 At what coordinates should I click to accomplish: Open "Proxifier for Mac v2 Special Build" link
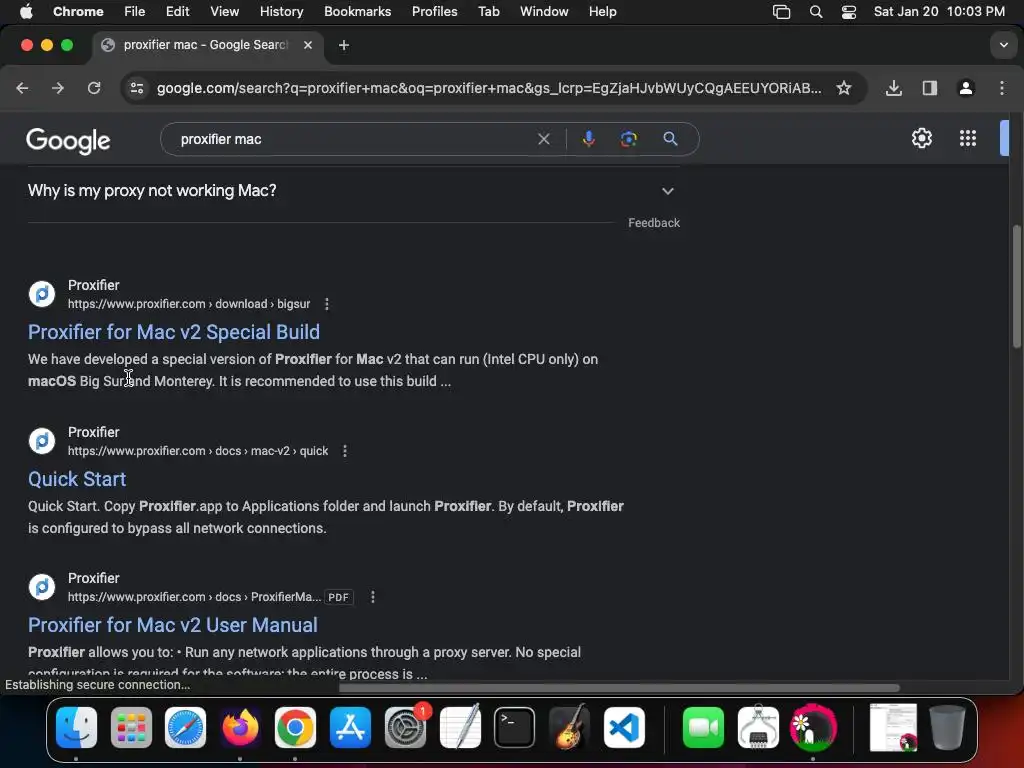[174, 332]
